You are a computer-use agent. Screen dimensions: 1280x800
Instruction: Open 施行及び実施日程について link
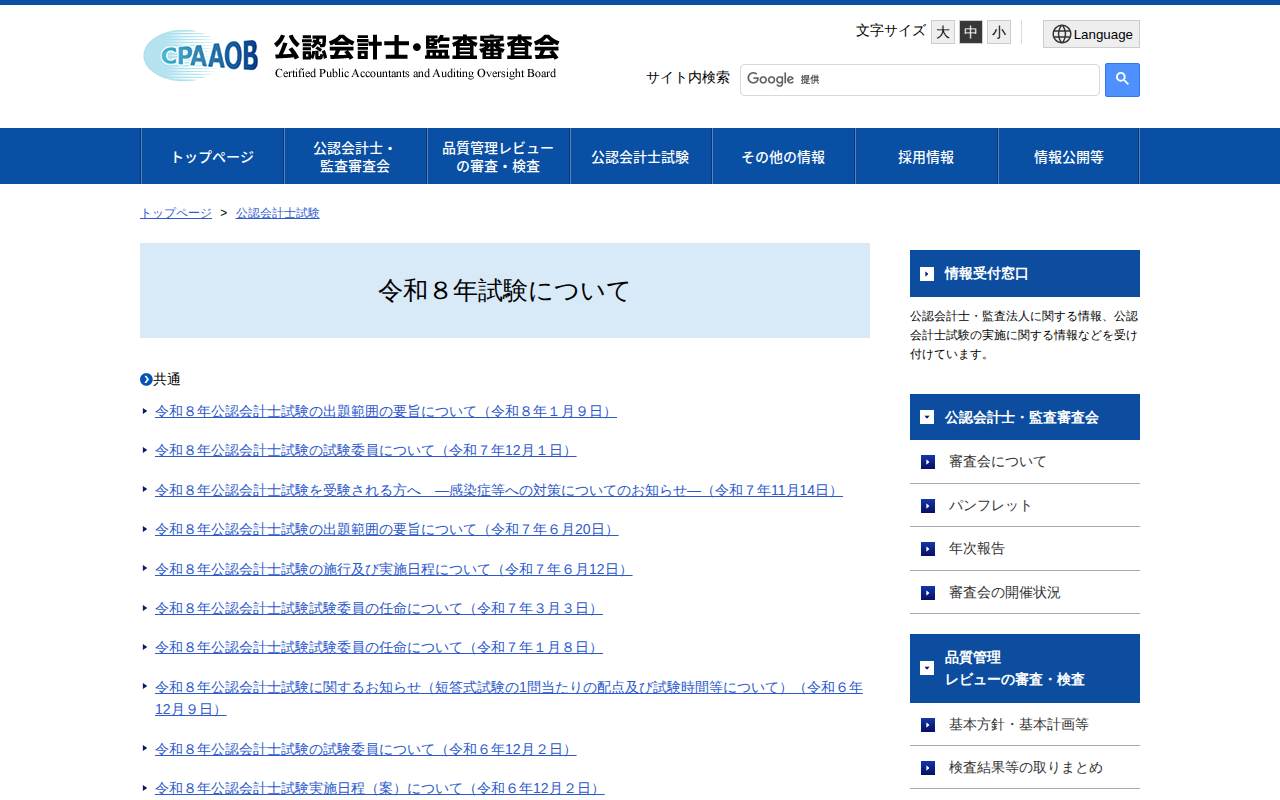coord(394,569)
